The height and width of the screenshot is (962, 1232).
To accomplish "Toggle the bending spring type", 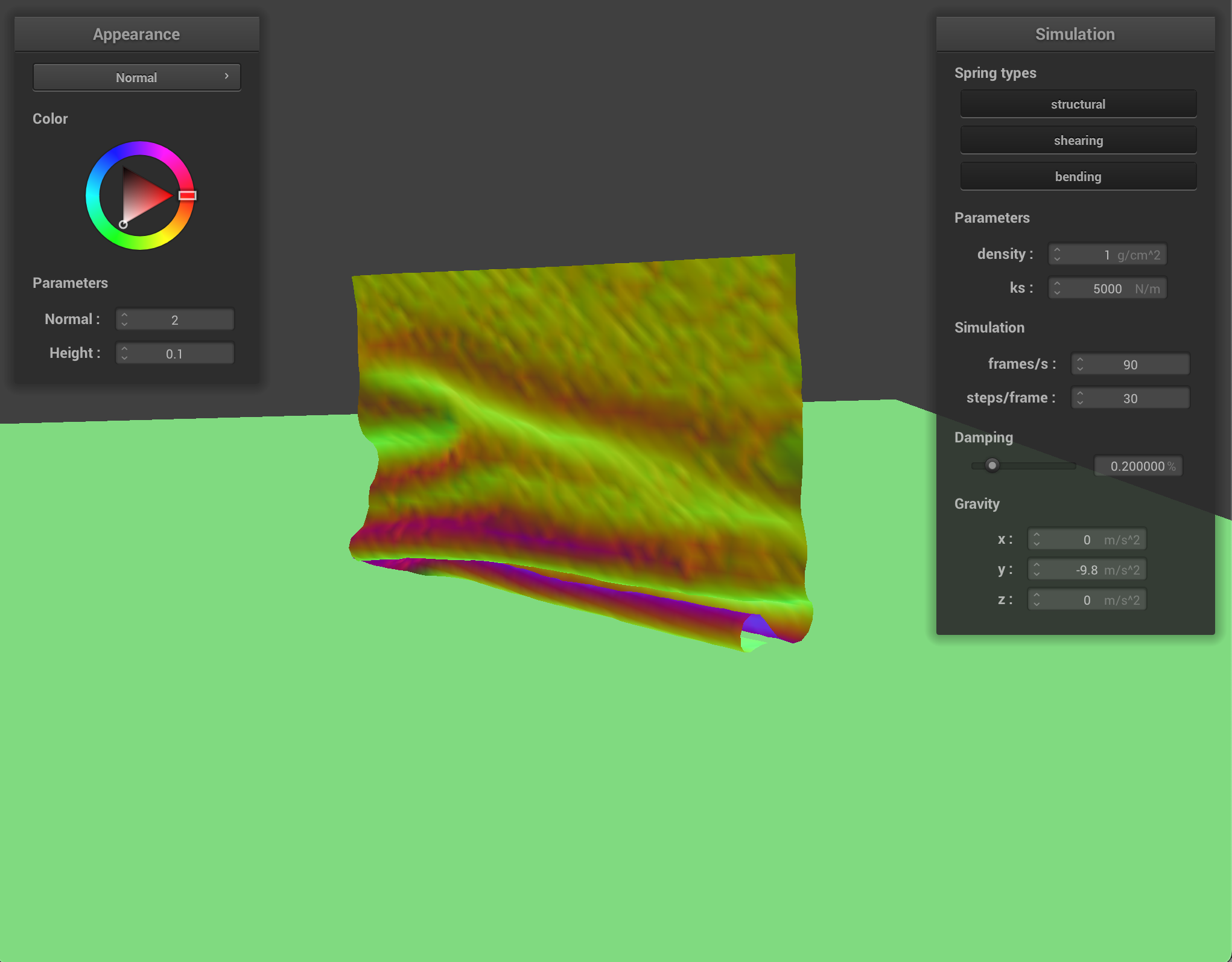I will point(1078,176).
